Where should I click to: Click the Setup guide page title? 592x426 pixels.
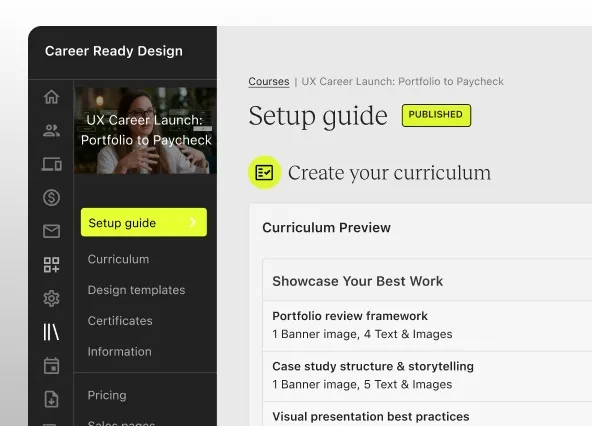[x=318, y=116]
